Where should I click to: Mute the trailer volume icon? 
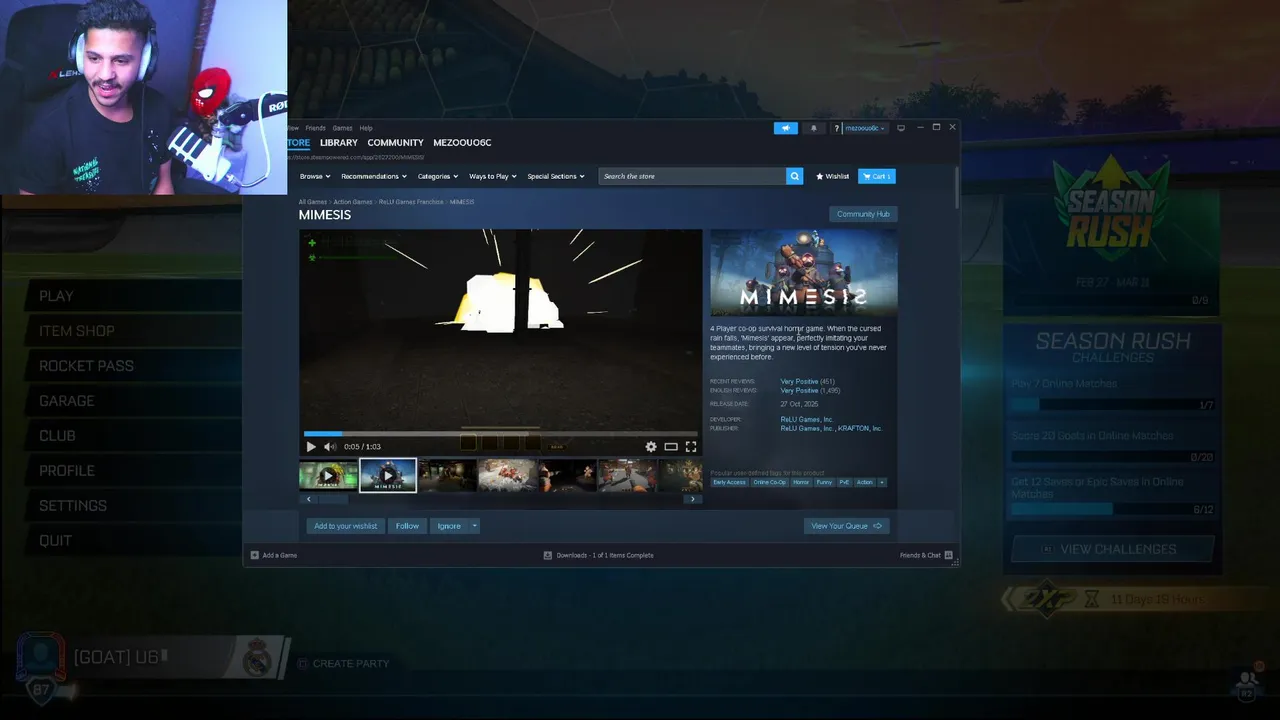[330, 447]
